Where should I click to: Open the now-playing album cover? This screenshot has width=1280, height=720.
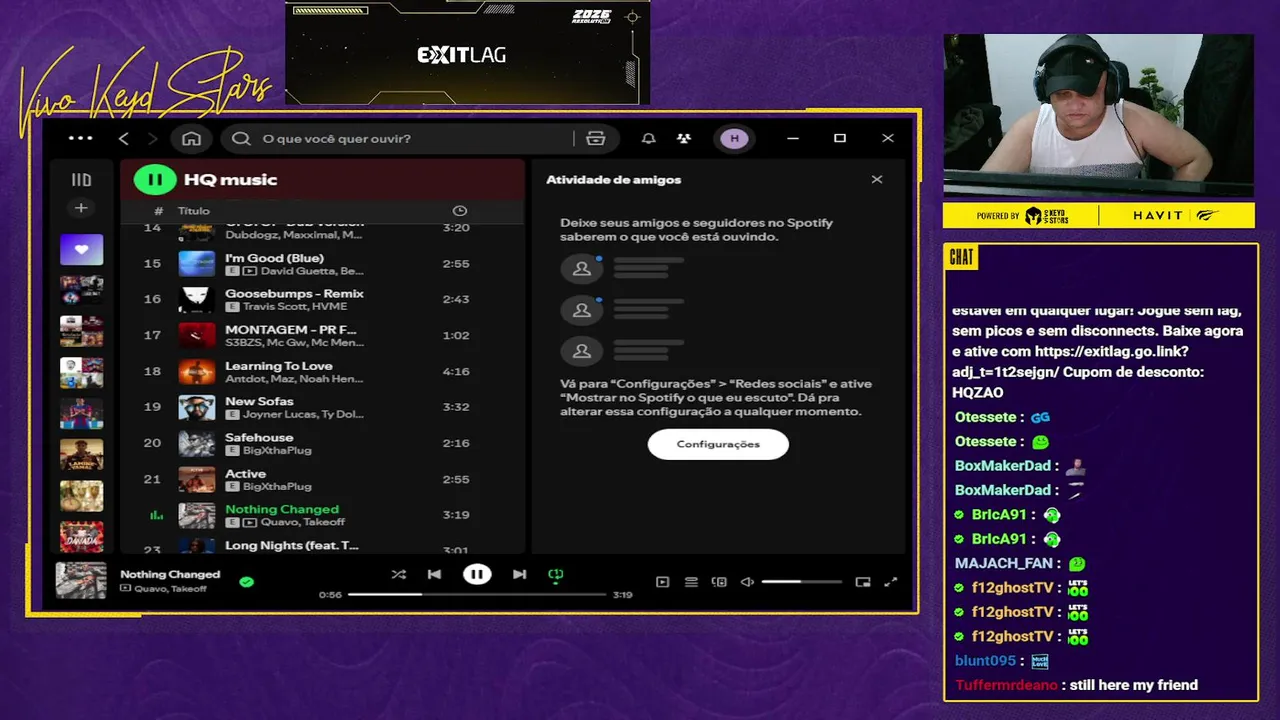click(x=81, y=580)
